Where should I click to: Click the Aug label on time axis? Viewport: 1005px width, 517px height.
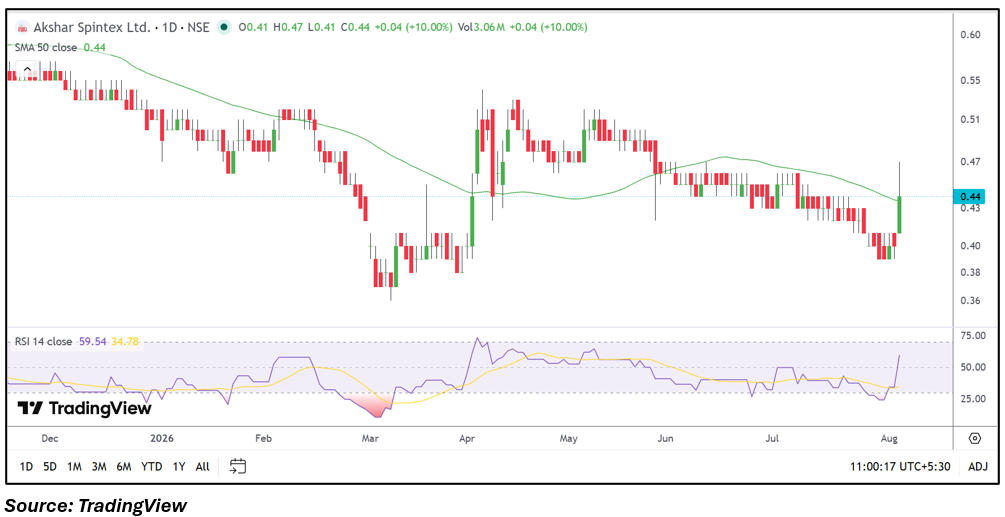coord(889,439)
